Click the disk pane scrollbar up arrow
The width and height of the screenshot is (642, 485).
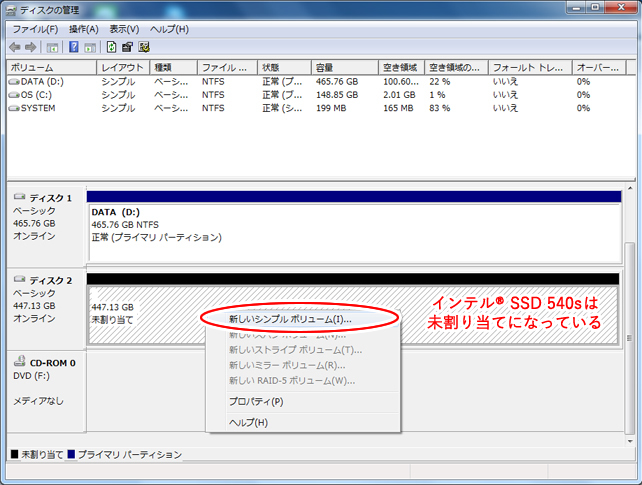tap(630, 188)
